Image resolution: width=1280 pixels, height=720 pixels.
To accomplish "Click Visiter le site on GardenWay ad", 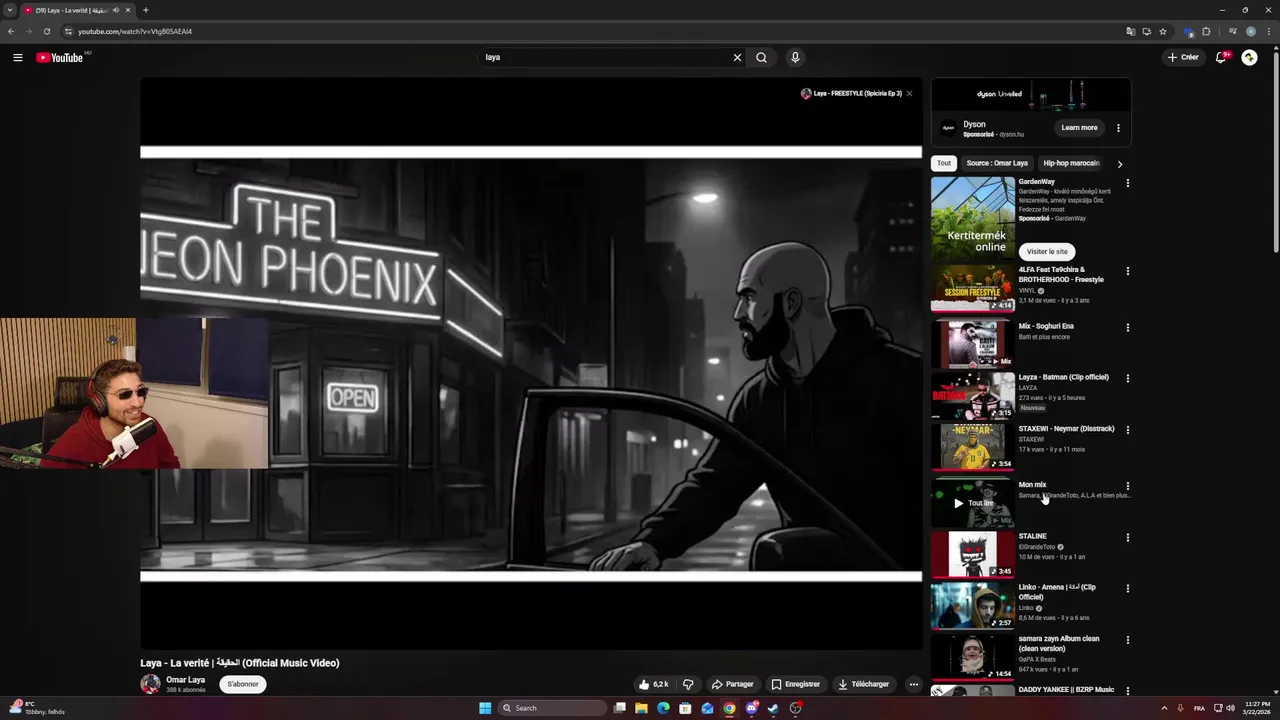I will (1047, 251).
